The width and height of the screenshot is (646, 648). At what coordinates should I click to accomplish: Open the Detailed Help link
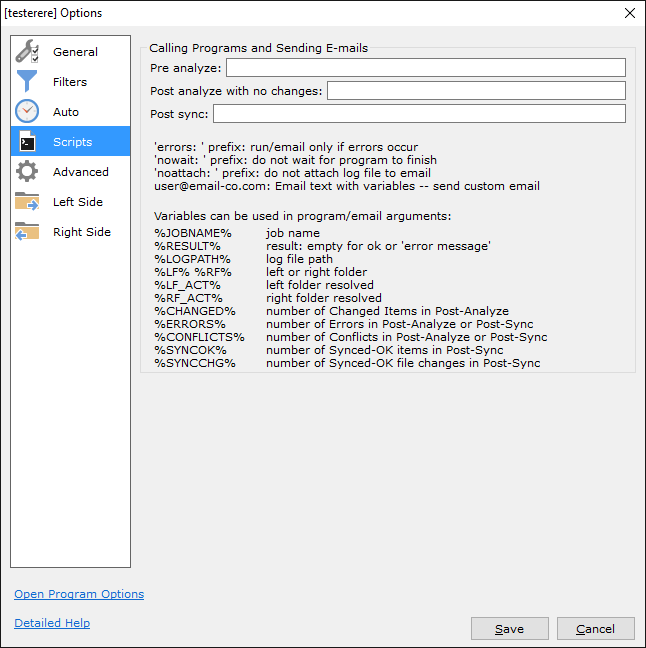click(52, 623)
